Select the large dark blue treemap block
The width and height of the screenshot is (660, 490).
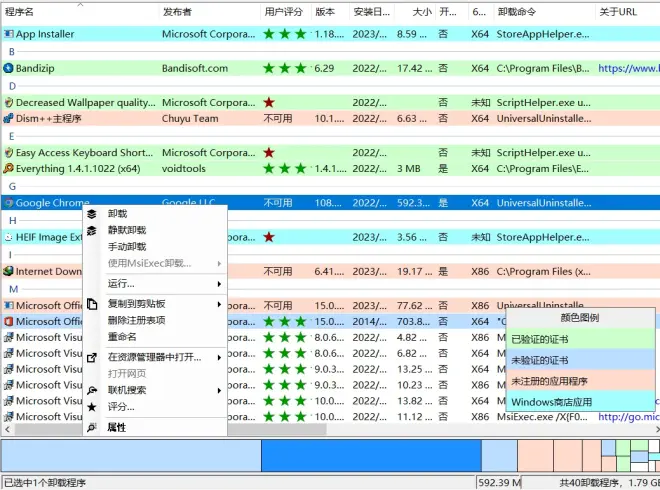click(x=371, y=455)
